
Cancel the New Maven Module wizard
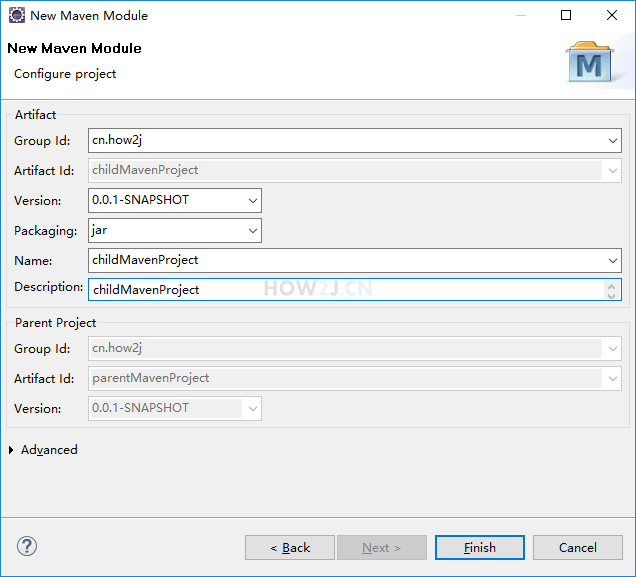578,547
